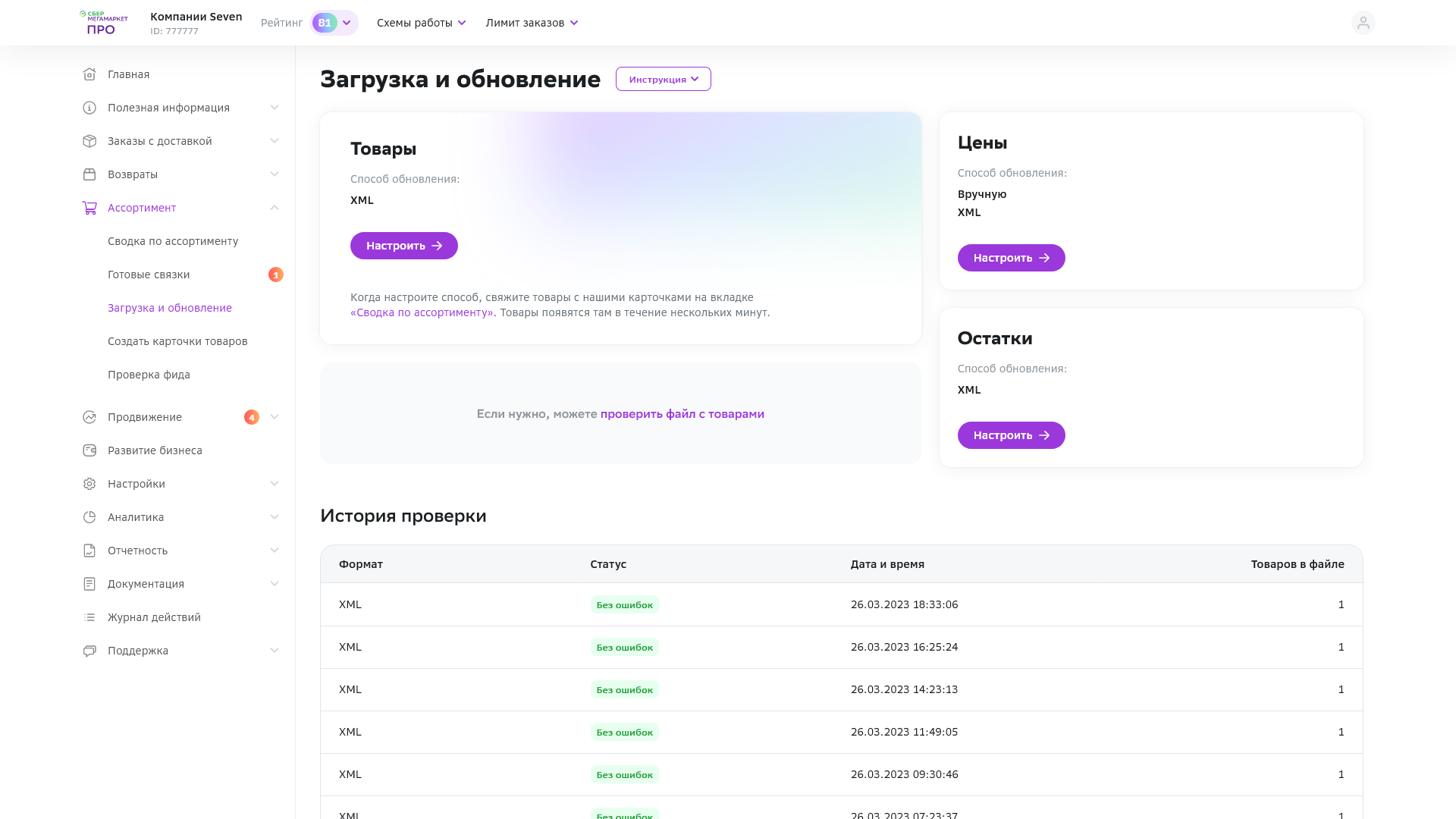Expand the Рейтинг dropdown arrow

coord(347,23)
